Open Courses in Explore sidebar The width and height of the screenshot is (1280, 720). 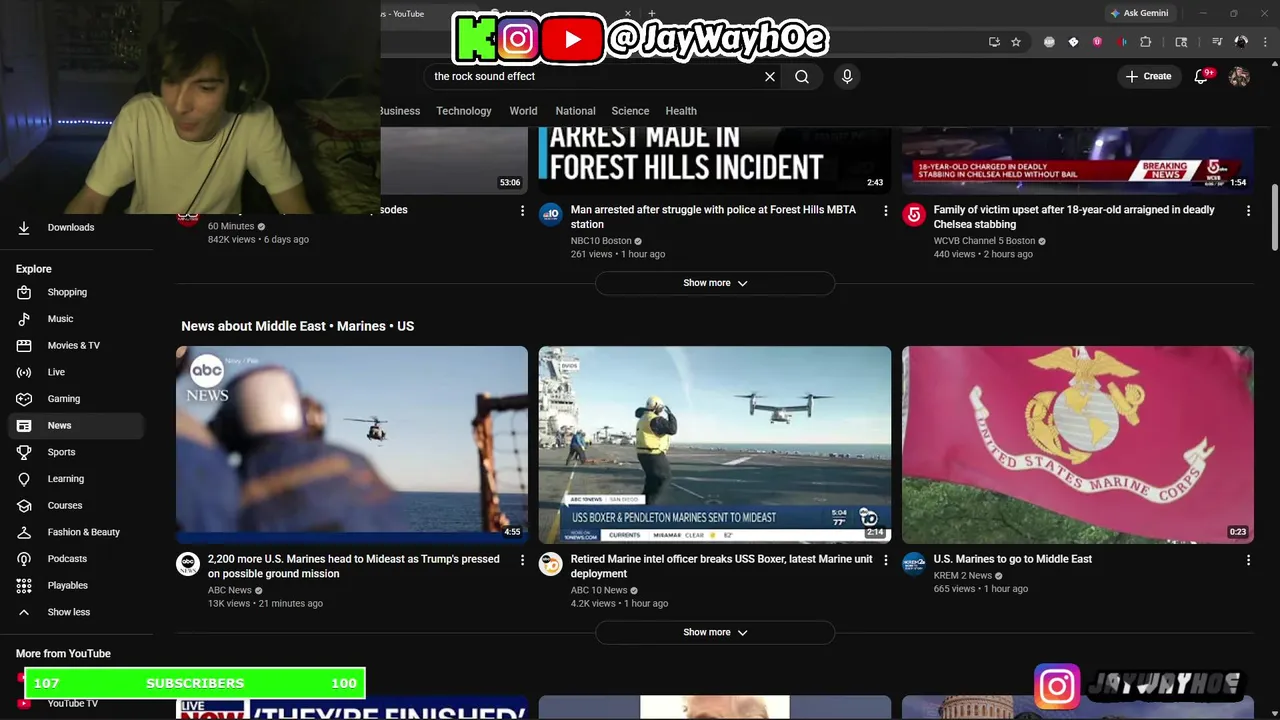pos(76,505)
